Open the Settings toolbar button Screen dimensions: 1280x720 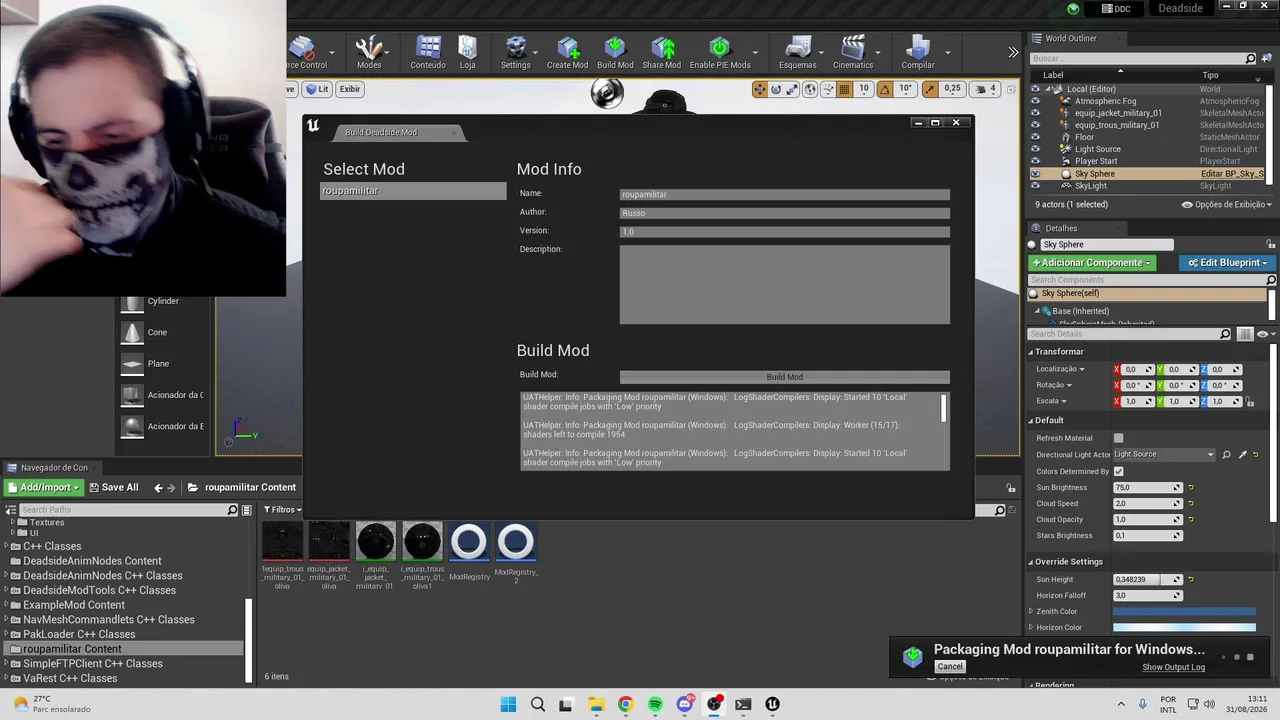coord(516,53)
